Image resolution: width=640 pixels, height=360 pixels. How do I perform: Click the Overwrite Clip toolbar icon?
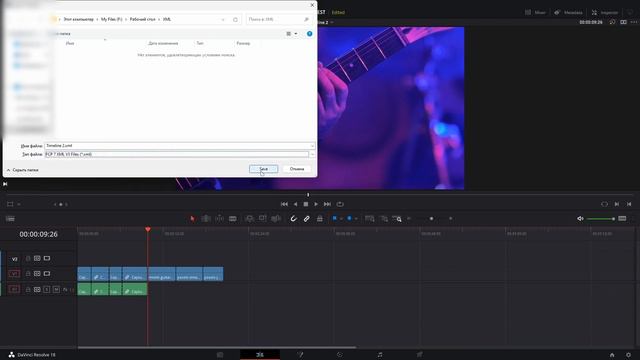click(263, 219)
